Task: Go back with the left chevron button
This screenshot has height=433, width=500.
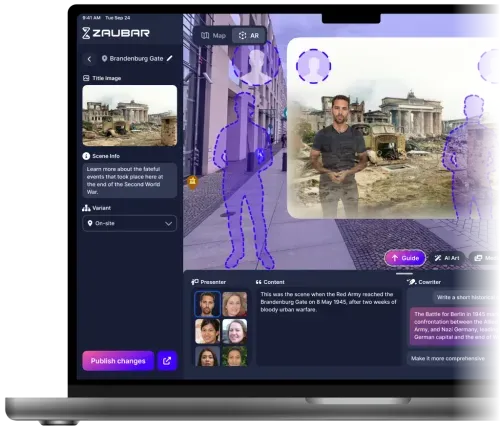Action: click(89, 59)
